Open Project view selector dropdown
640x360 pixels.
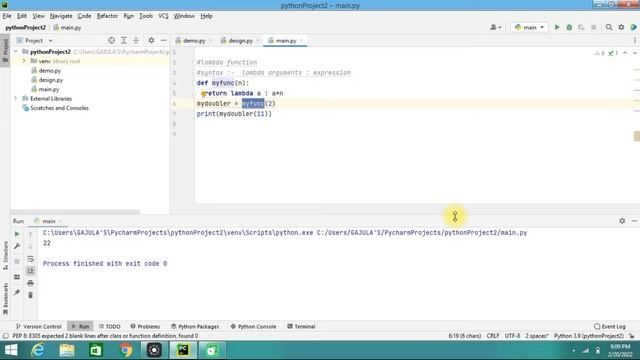pos(35,40)
